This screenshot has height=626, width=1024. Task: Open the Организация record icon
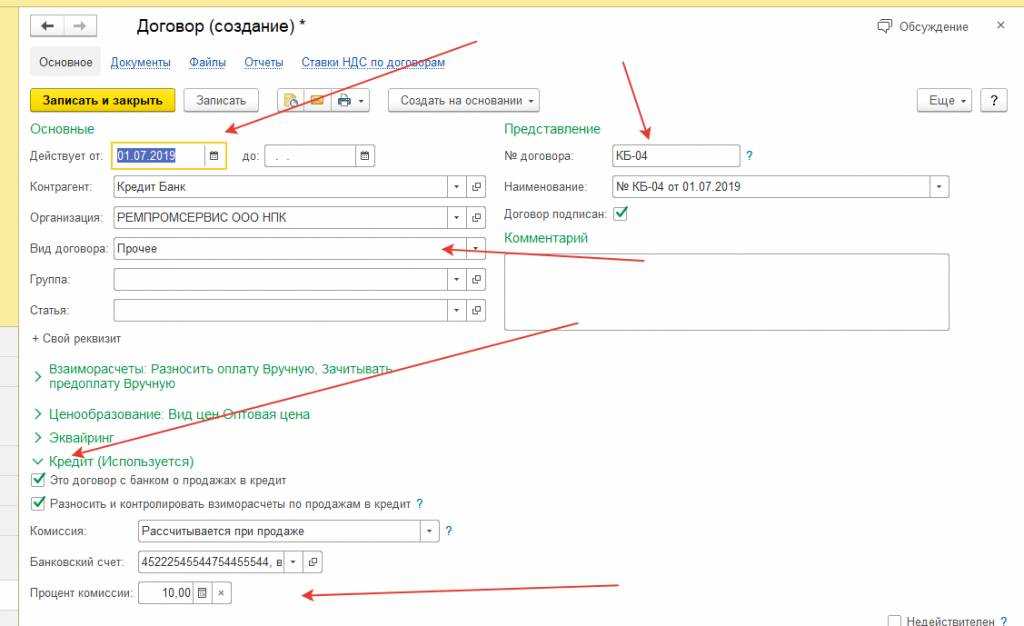coord(476,217)
